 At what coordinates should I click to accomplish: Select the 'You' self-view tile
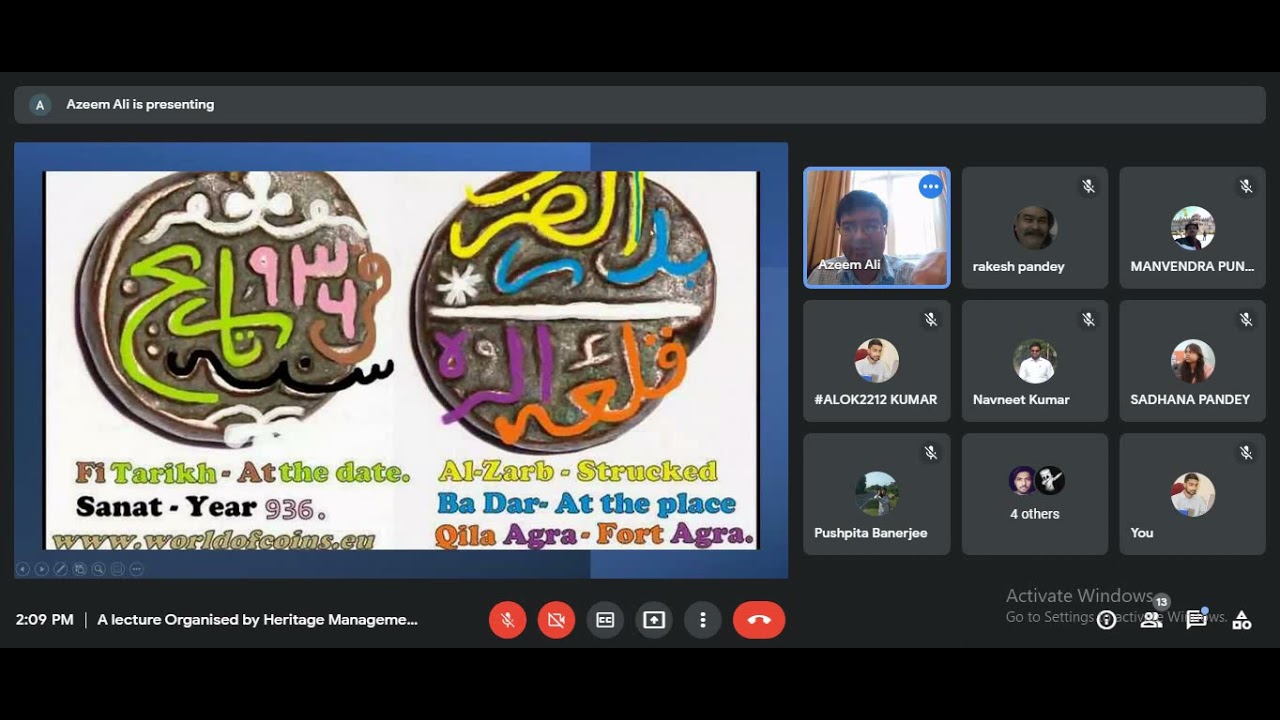click(1192, 494)
